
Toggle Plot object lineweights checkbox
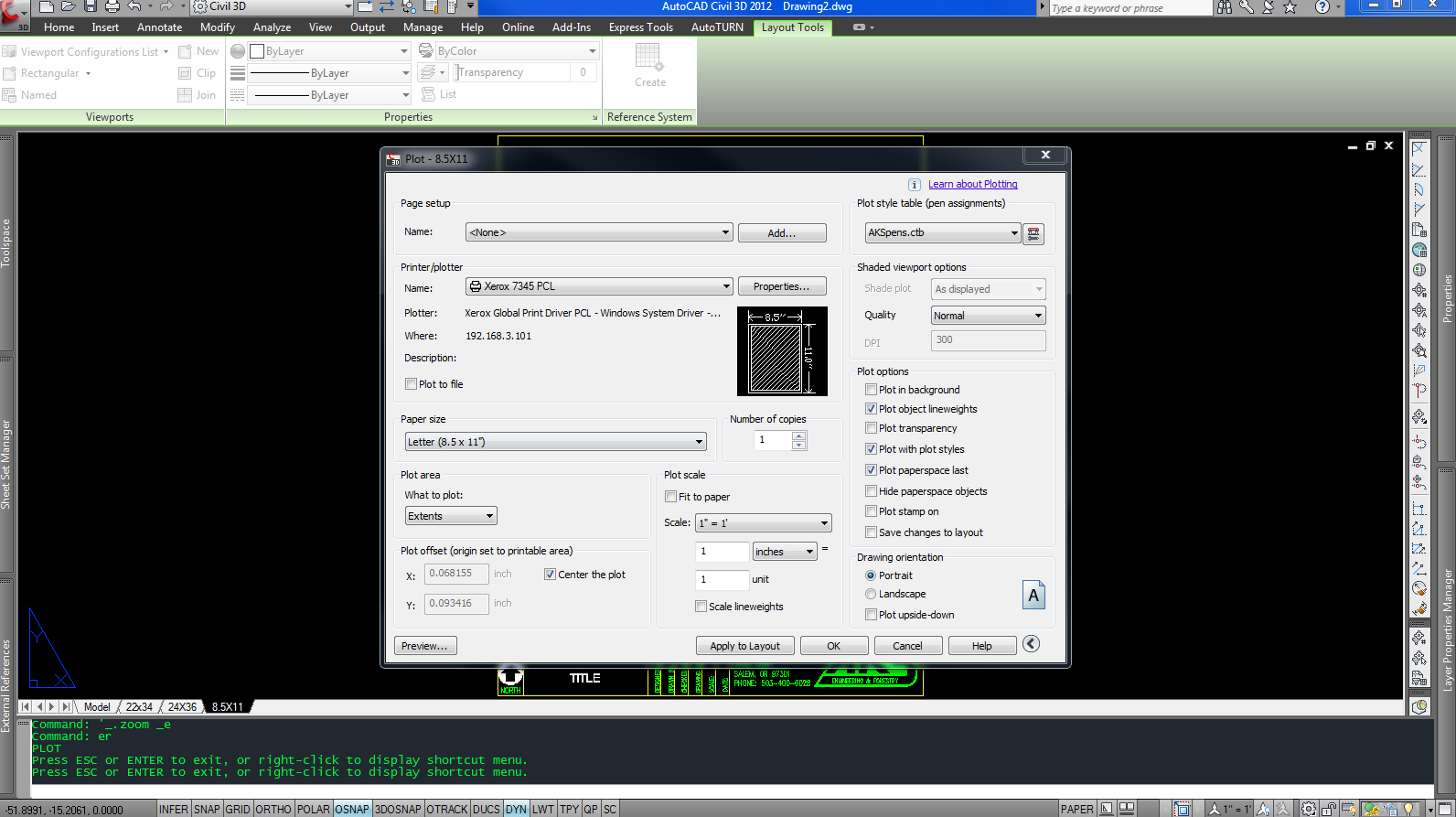(871, 409)
